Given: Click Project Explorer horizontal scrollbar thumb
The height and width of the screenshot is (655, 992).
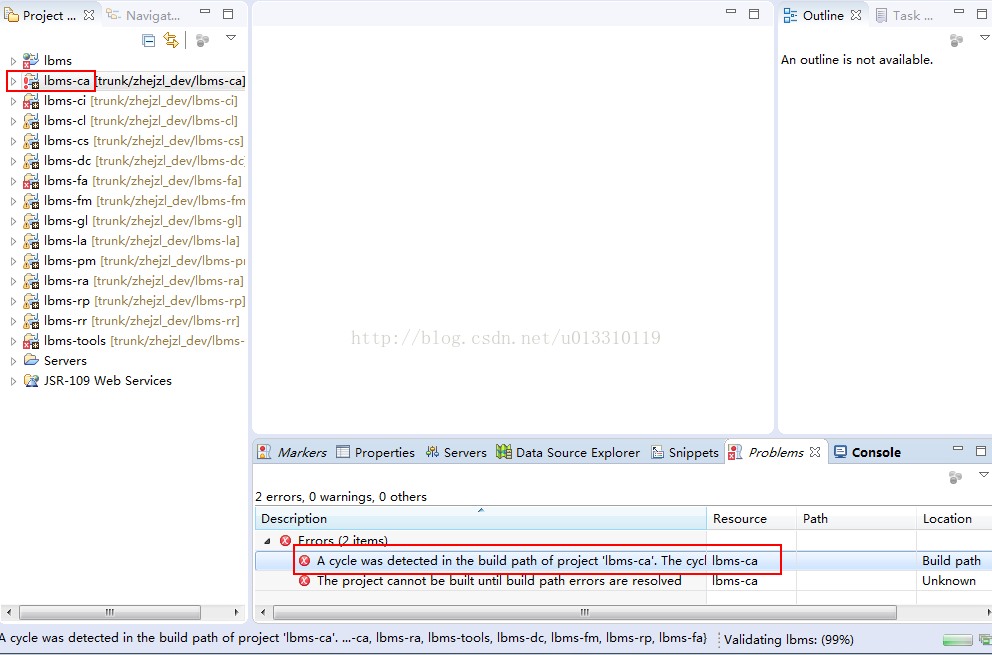Looking at the screenshot, I should click(110, 612).
